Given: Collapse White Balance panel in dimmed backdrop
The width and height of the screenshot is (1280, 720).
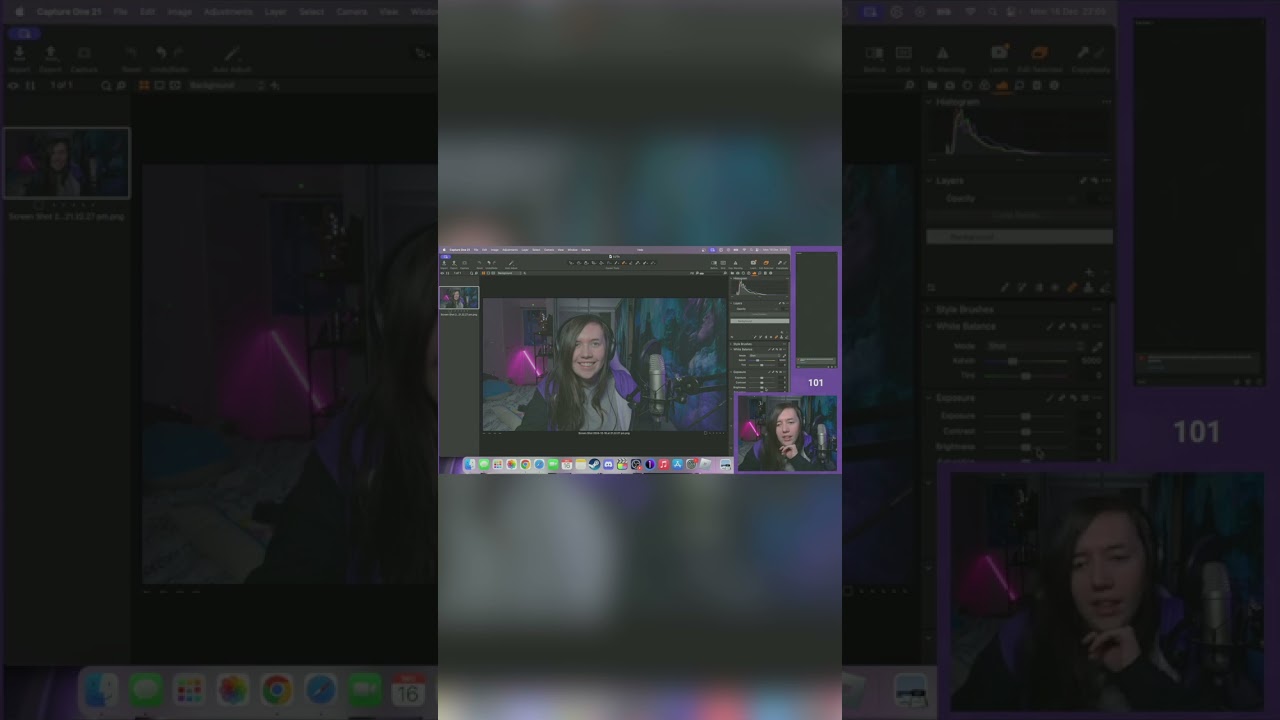Looking at the screenshot, I should pyautogui.click(x=929, y=327).
